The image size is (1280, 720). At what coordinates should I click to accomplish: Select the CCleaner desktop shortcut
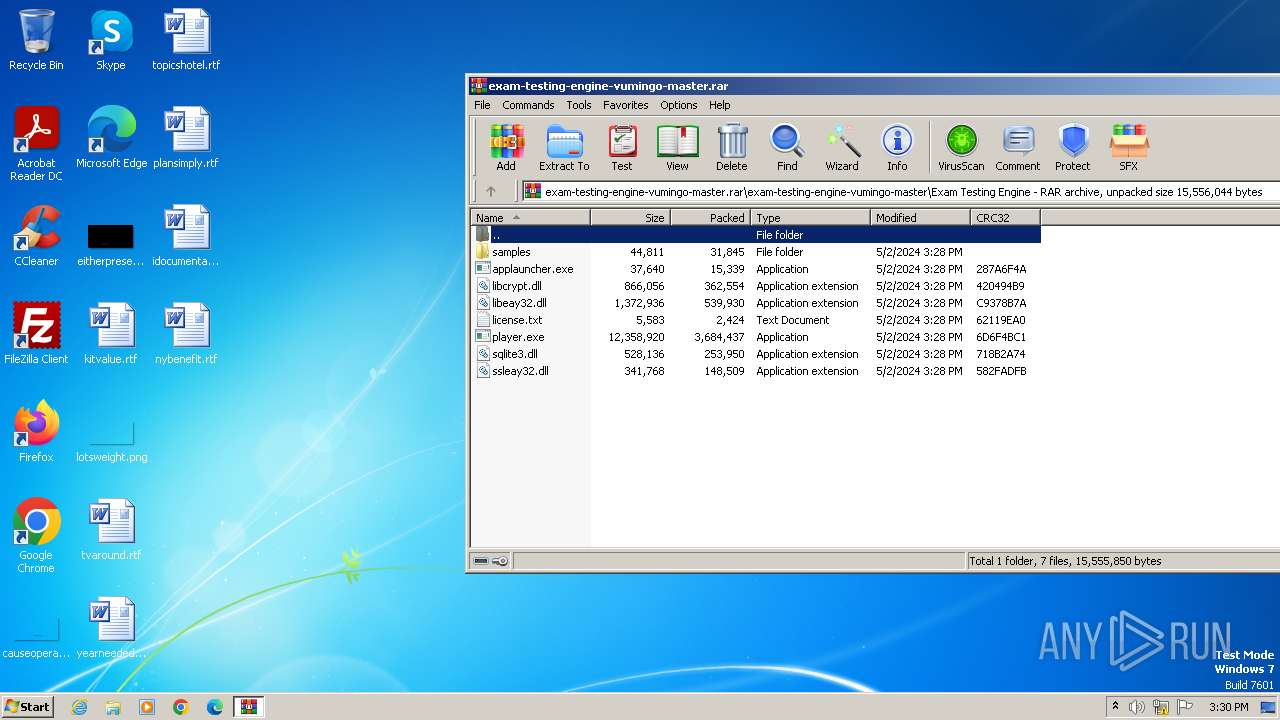click(36, 236)
